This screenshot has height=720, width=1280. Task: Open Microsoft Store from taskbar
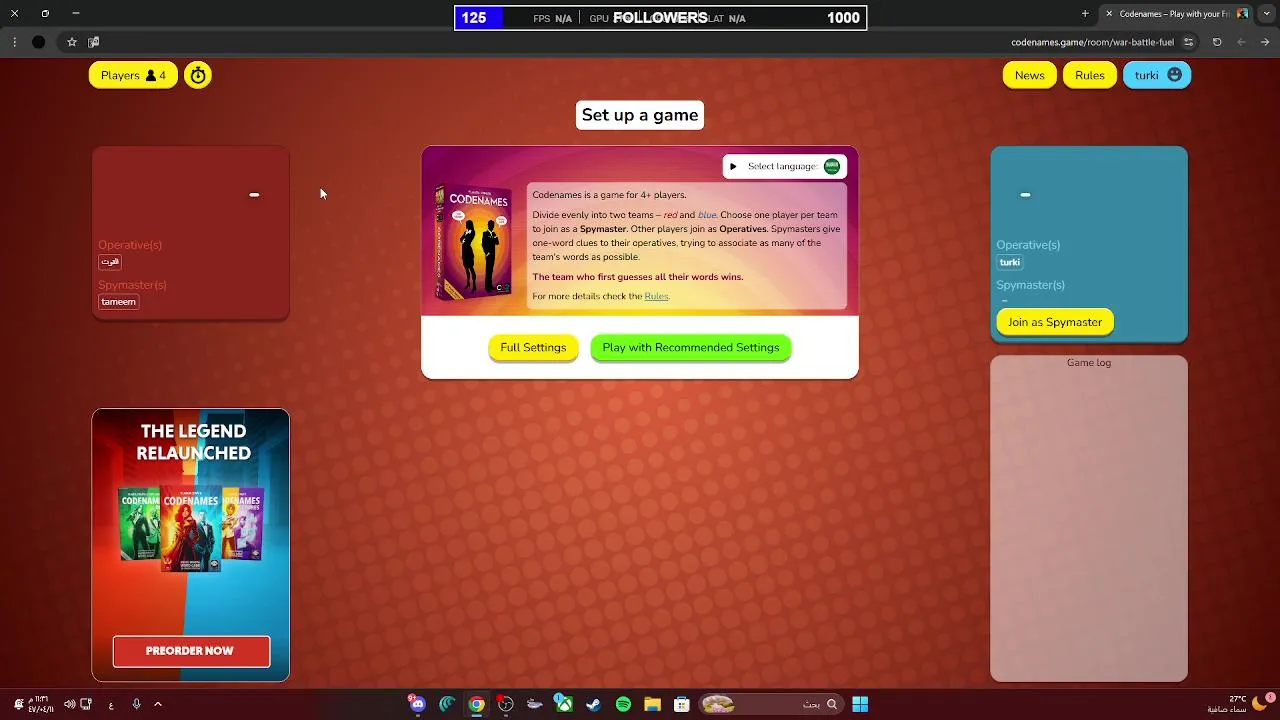coord(682,704)
